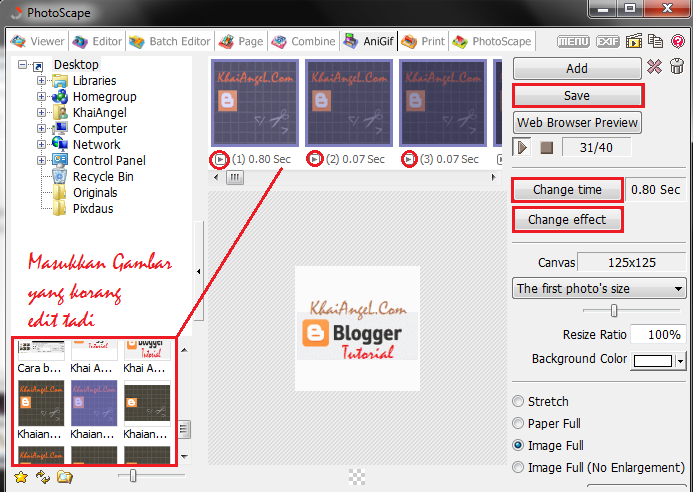Select frame 3 thumbnail in the filmstrip
This screenshot has height=492, width=693.
(443, 103)
